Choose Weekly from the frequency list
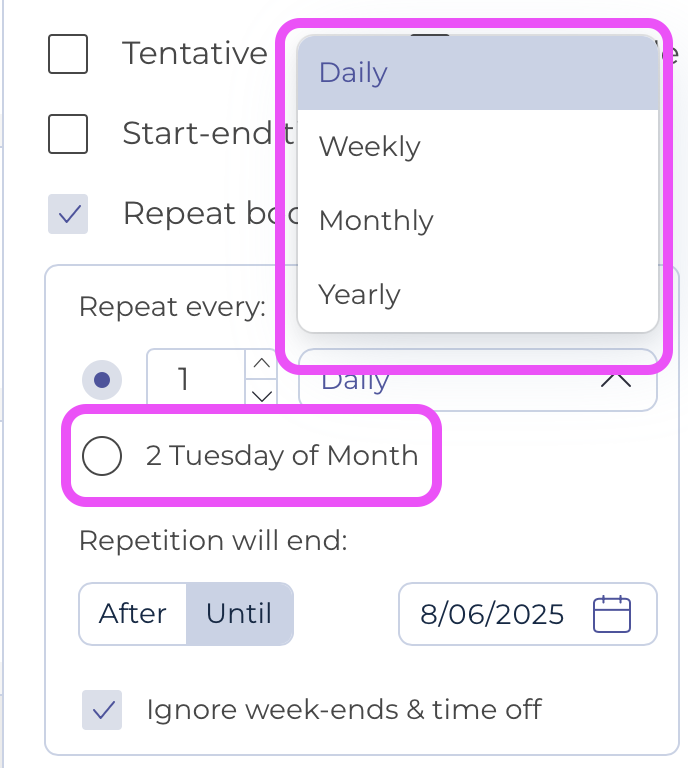This screenshot has height=768, width=688. 477,146
